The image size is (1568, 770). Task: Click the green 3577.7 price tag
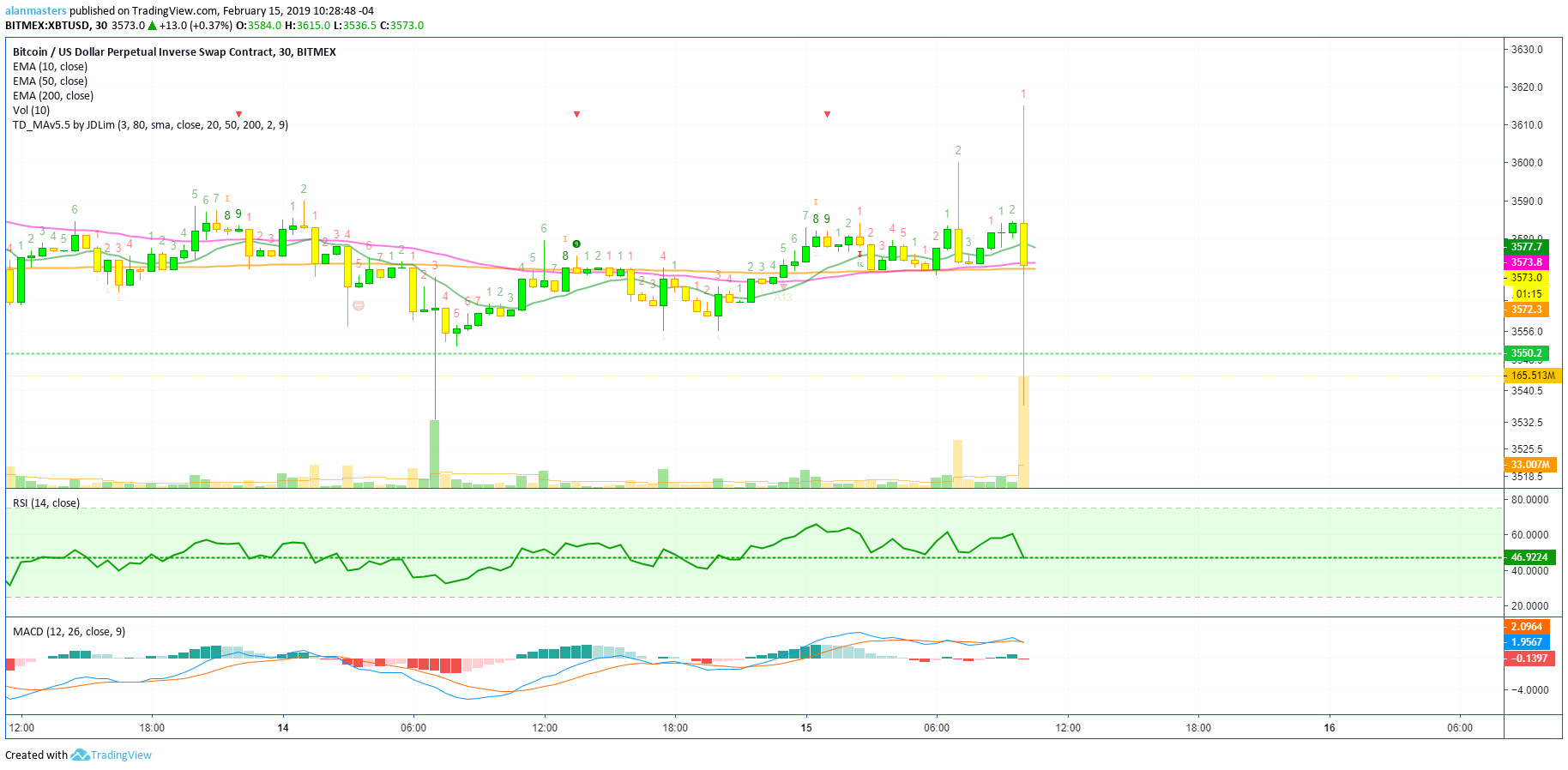[x=1526, y=247]
